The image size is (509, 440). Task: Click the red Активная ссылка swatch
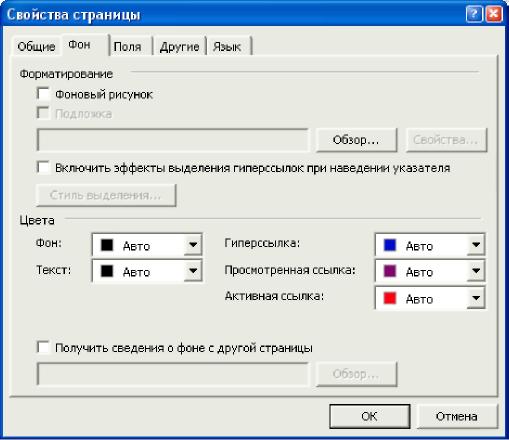pos(390,298)
